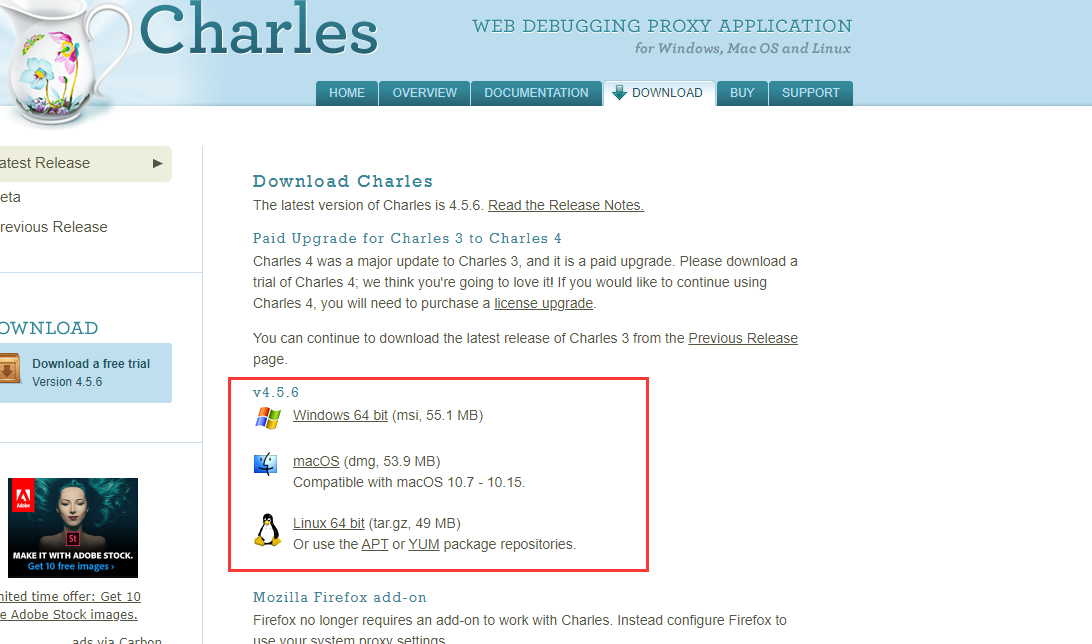Click Paid Upgrade for Charles 3 heading
Image resolution: width=1092 pixels, height=644 pixels.
tap(407, 238)
